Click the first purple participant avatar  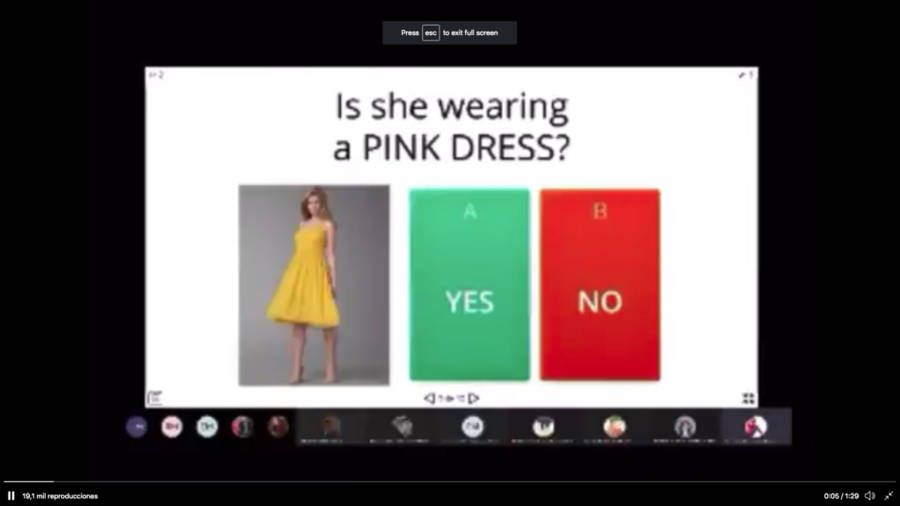tap(136, 427)
